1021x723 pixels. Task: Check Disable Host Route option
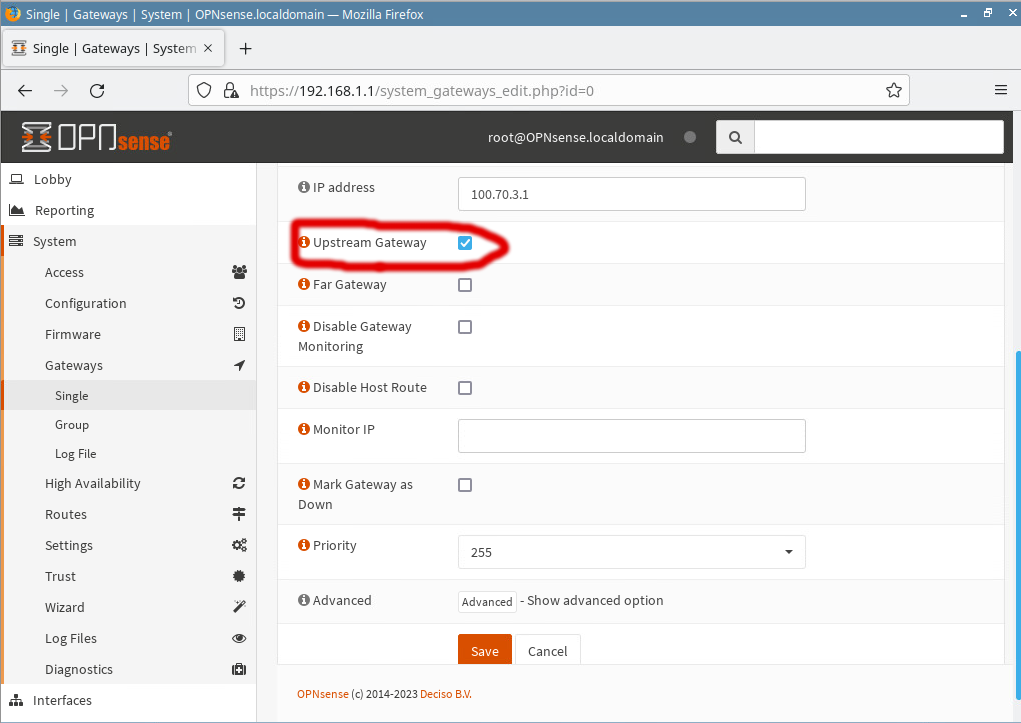pyautogui.click(x=465, y=388)
